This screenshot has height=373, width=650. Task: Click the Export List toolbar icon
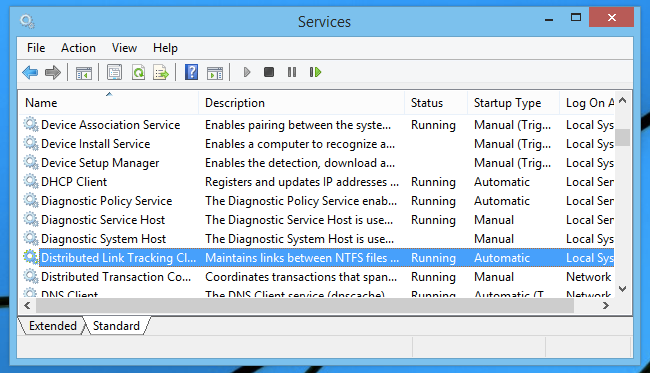pyautogui.click(x=161, y=73)
